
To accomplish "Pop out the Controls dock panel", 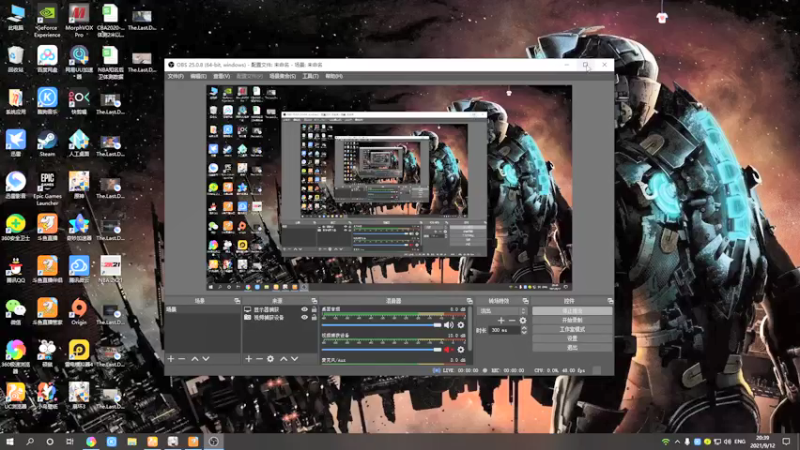I will pyautogui.click(x=610, y=301).
